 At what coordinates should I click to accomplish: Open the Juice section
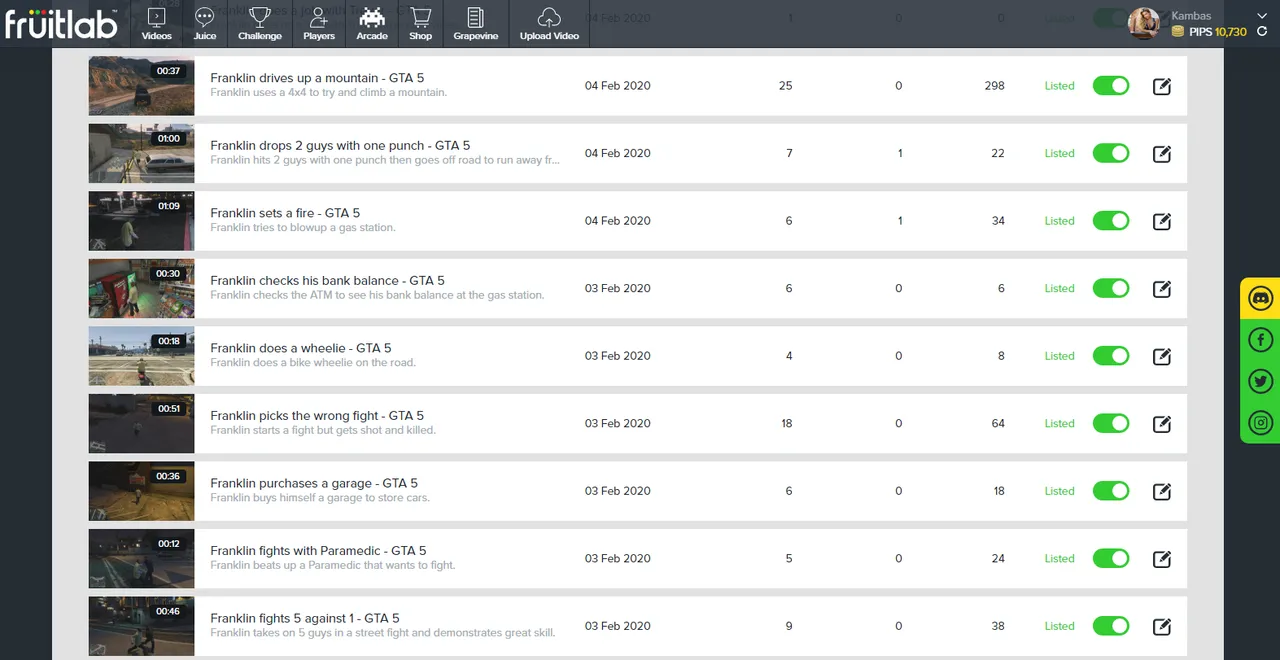pos(205,24)
